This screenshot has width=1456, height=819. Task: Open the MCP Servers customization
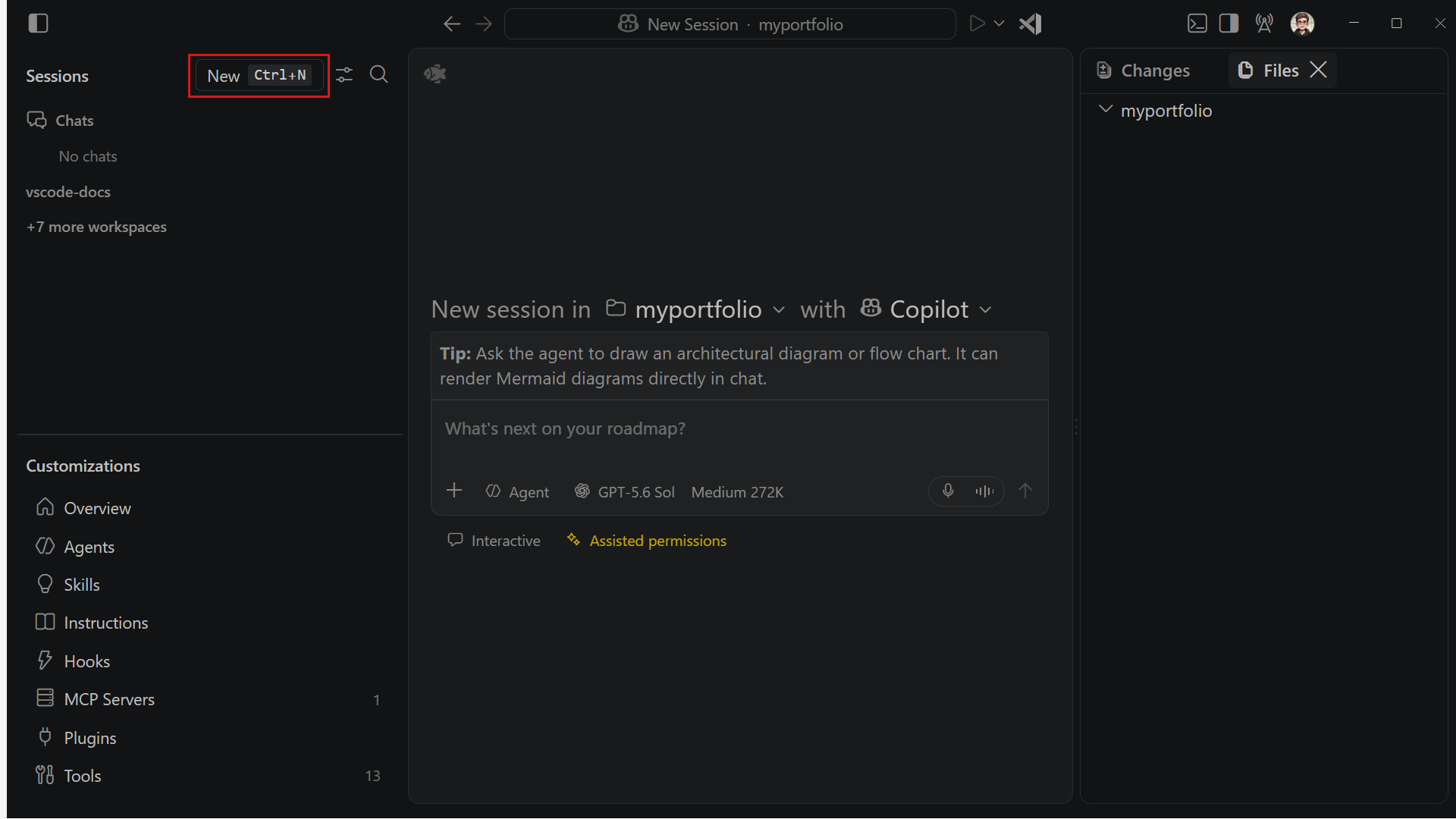pos(108,699)
